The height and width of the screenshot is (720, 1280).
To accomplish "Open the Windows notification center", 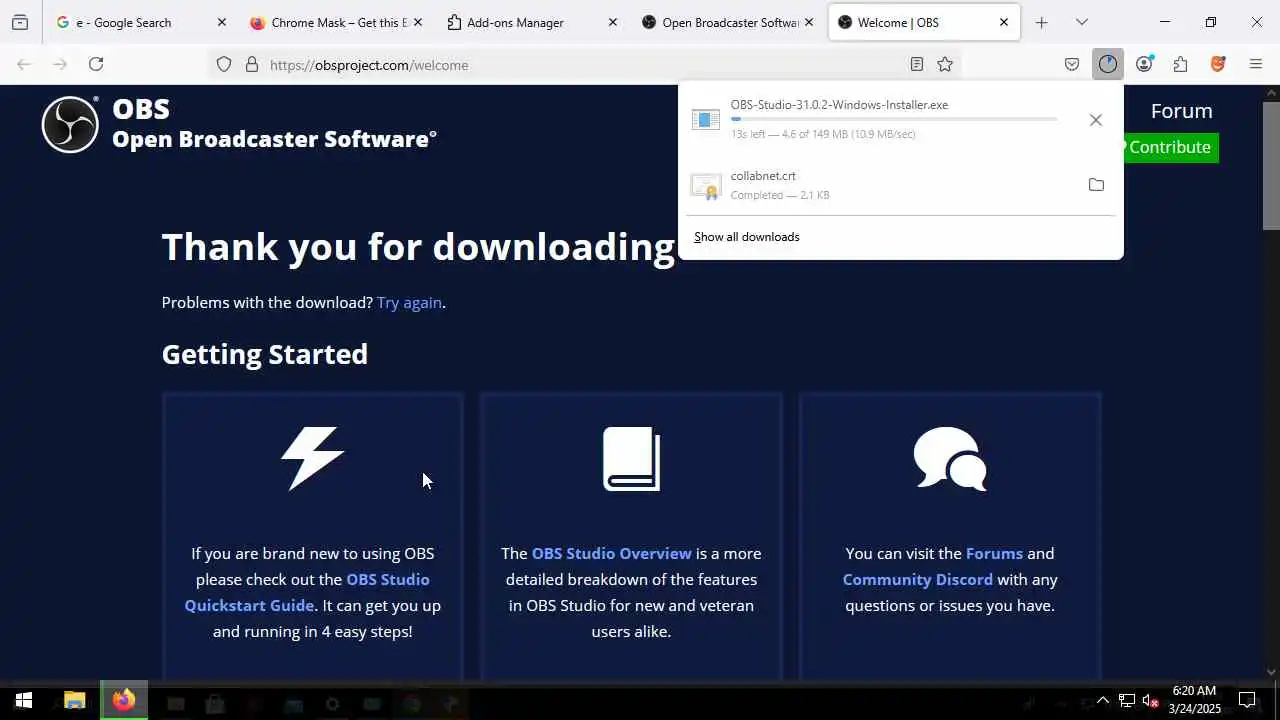I will (1247, 700).
